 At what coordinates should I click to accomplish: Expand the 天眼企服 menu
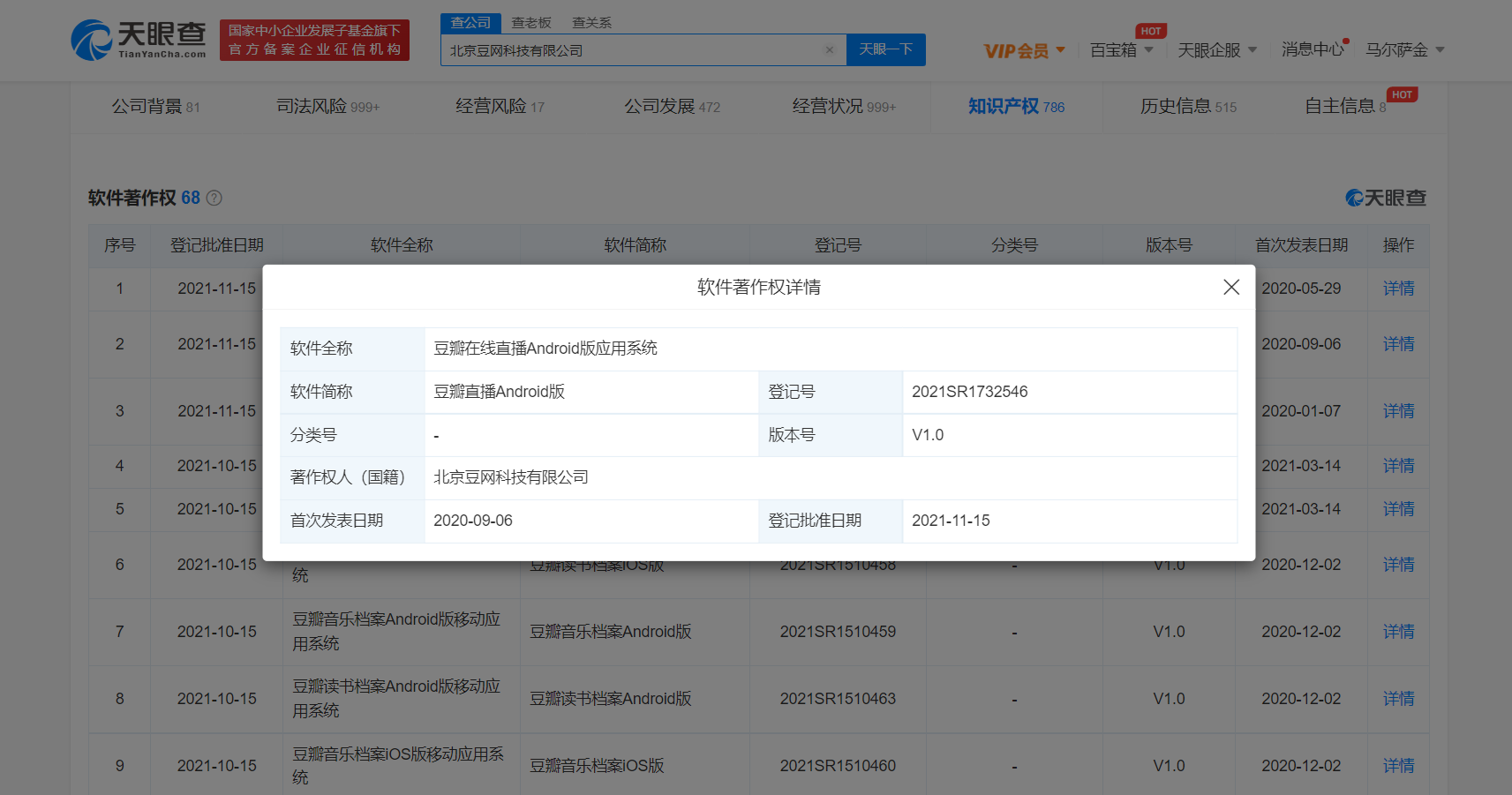click(x=1216, y=50)
